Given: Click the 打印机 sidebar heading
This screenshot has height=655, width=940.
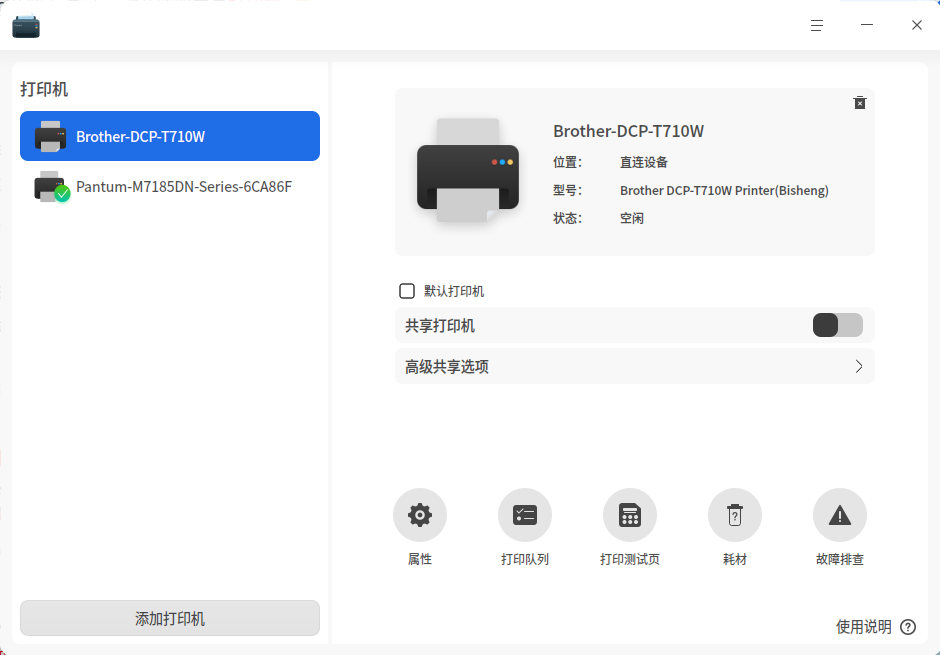Looking at the screenshot, I should [x=44, y=89].
